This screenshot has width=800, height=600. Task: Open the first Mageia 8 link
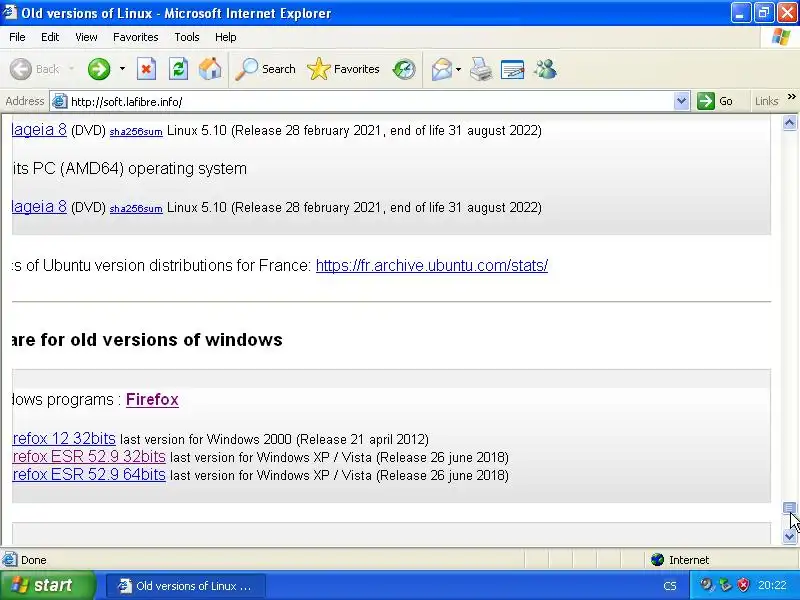point(39,130)
